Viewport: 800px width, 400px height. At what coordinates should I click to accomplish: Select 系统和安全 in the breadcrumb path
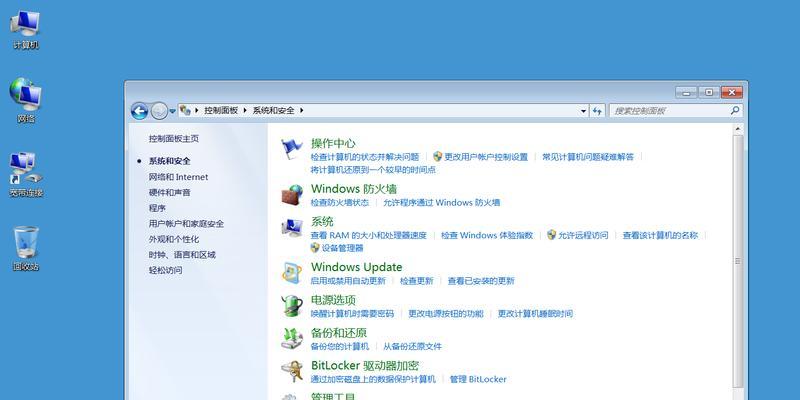[273, 110]
